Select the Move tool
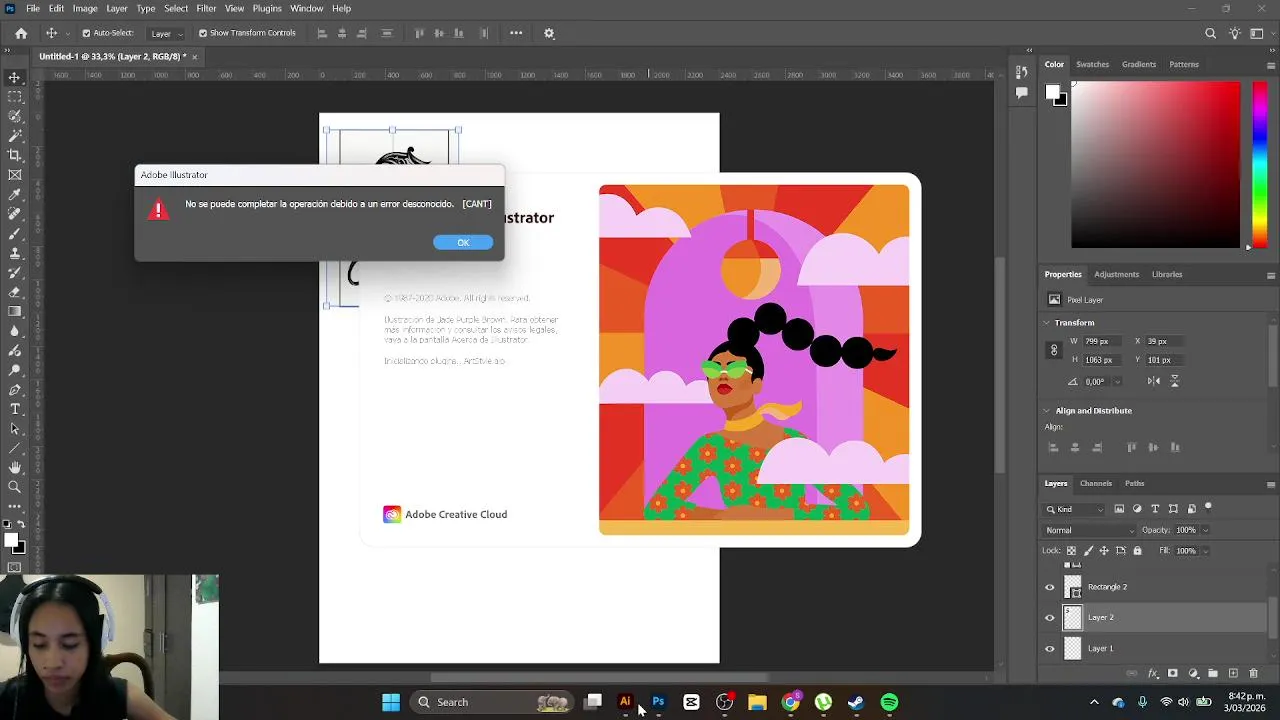Viewport: 1280px width, 720px height. 14,77
